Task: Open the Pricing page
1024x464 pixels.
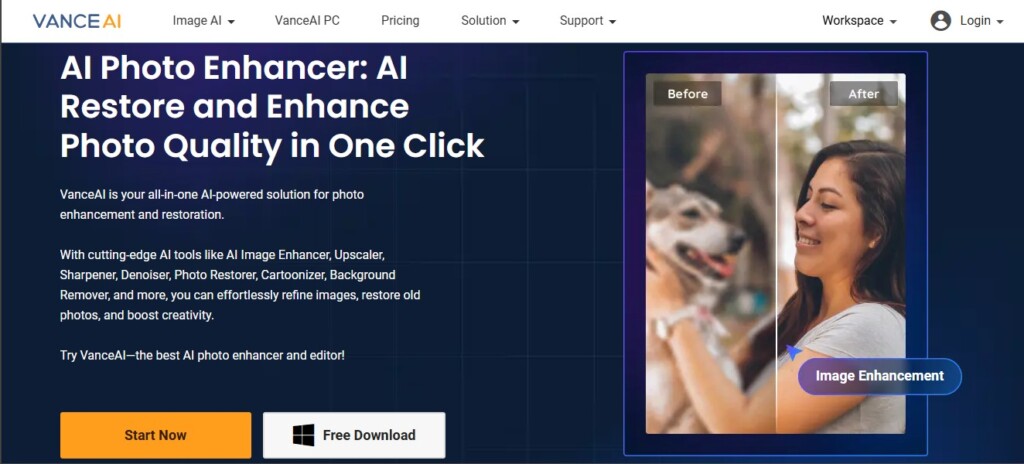Action: coord(400,21)
